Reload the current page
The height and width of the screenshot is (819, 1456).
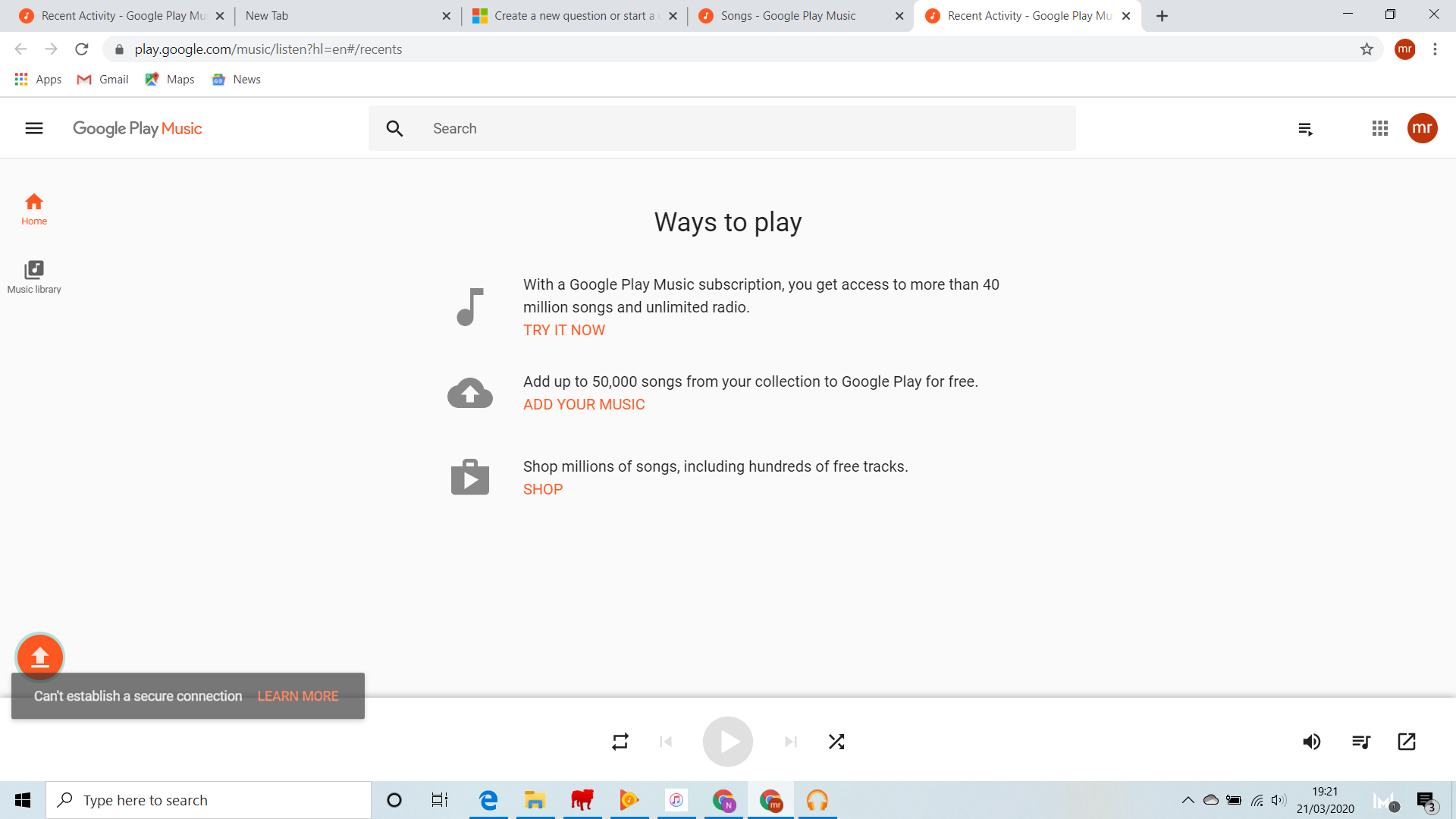coord(82,49)
